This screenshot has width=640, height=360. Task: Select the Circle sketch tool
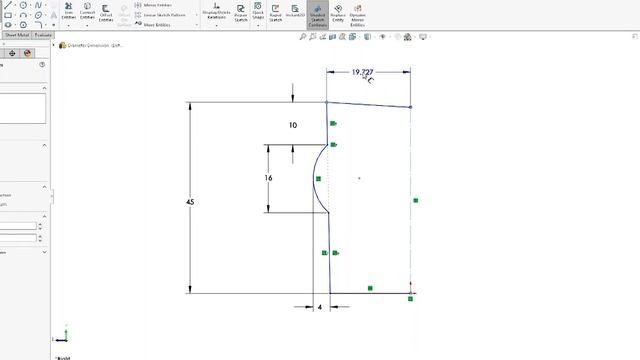pos(23,5)
